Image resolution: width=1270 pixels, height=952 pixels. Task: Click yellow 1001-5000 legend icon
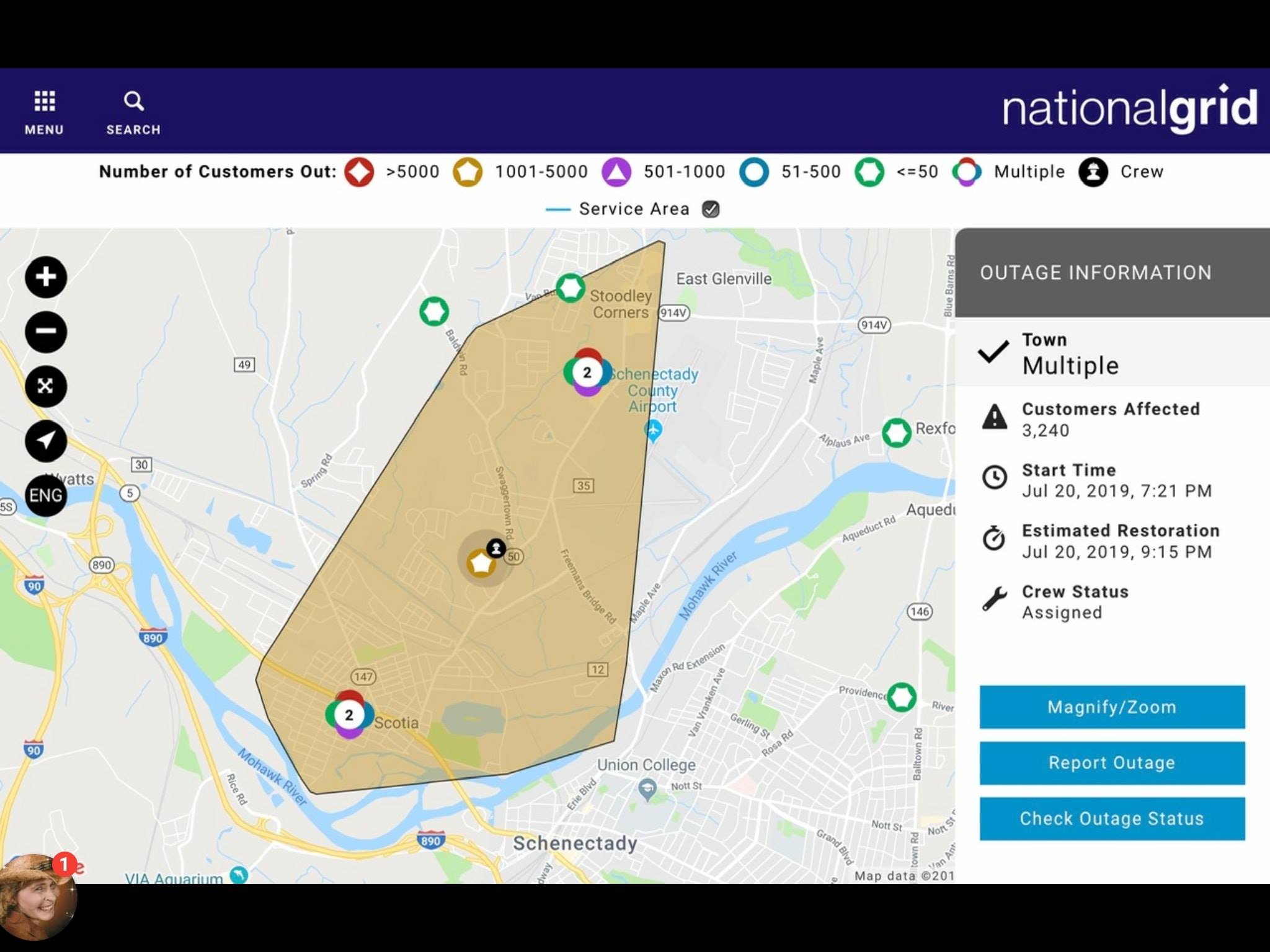468,172
